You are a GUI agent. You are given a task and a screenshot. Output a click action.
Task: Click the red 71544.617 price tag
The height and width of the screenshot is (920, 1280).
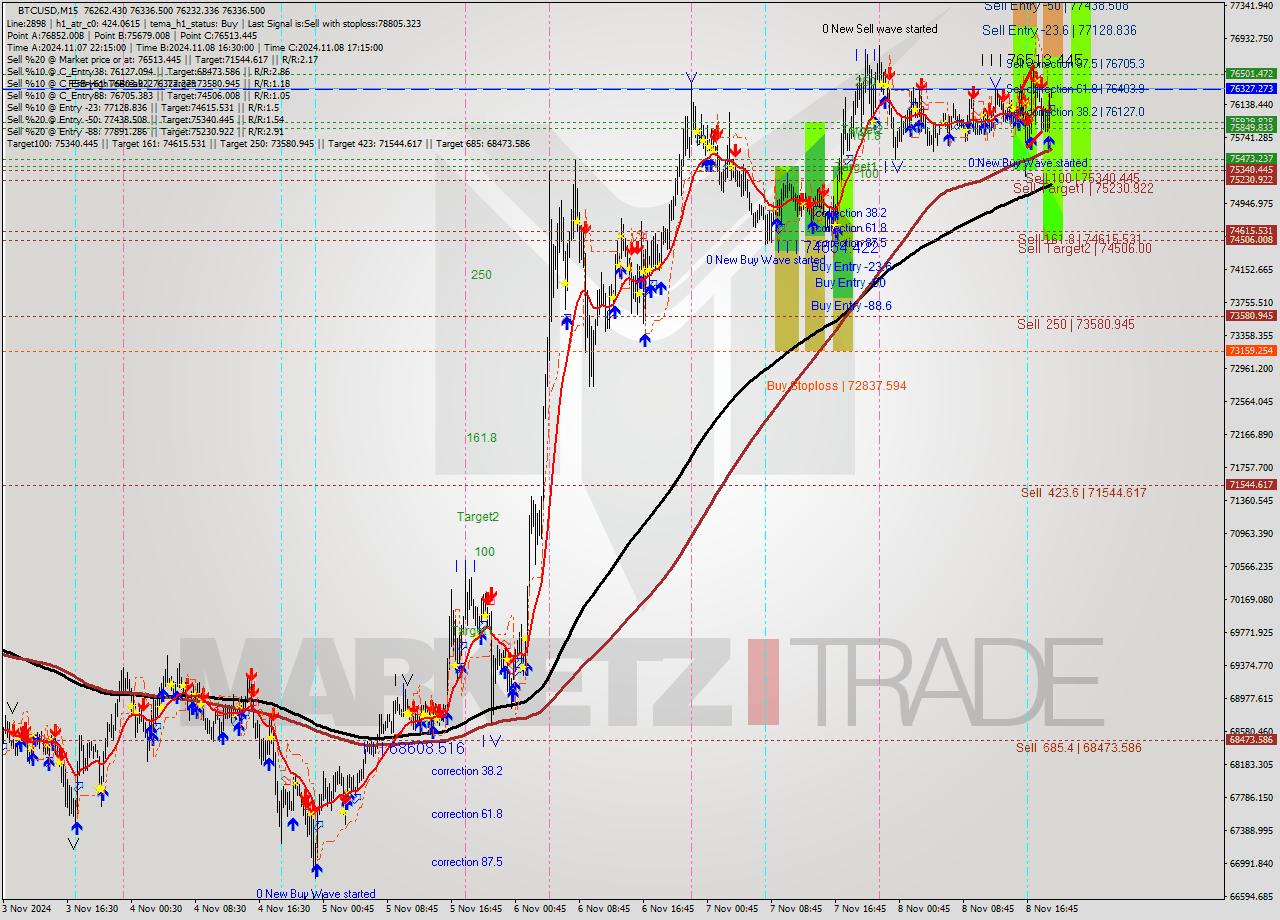(x=1250, y=485)
